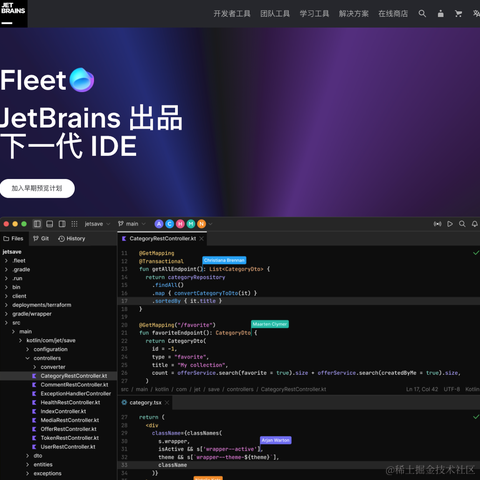Click the JetBrains logo

pyautogui.click(x=13, y=13)
